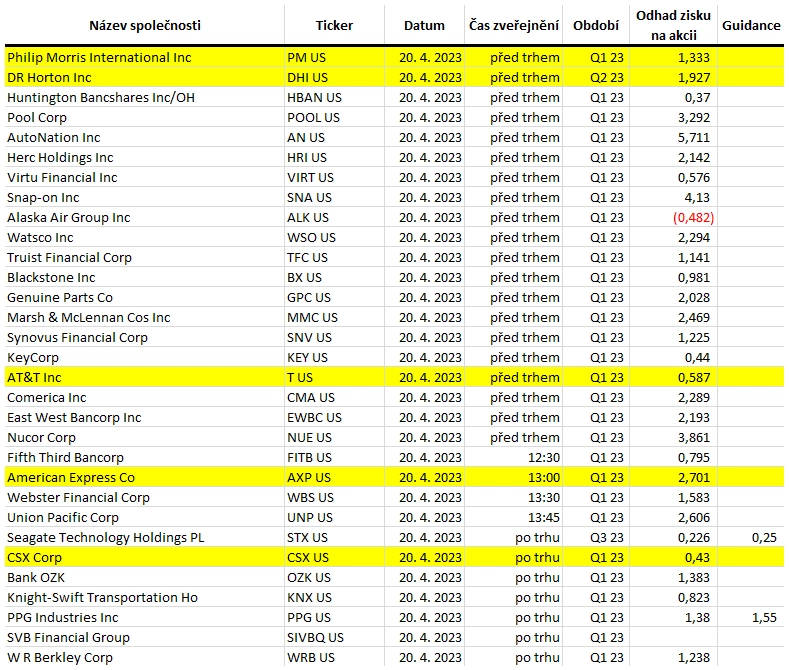Screen dimensions: 789x670
Task: Select the '3,861' Nucor estimate value
Action: pos(694,438)
